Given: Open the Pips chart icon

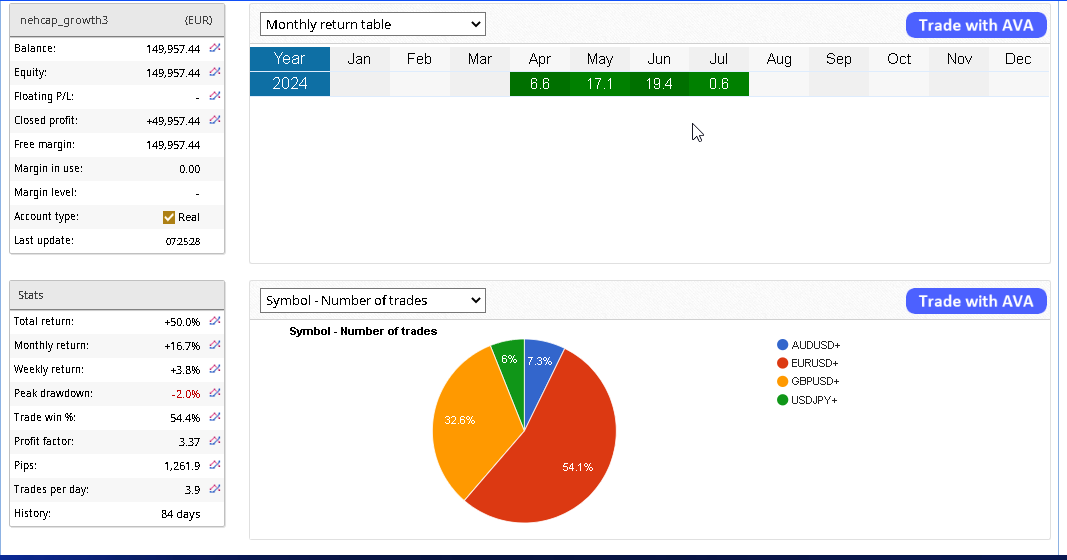Looking at the screenshot, I should [x=214, y=465].
